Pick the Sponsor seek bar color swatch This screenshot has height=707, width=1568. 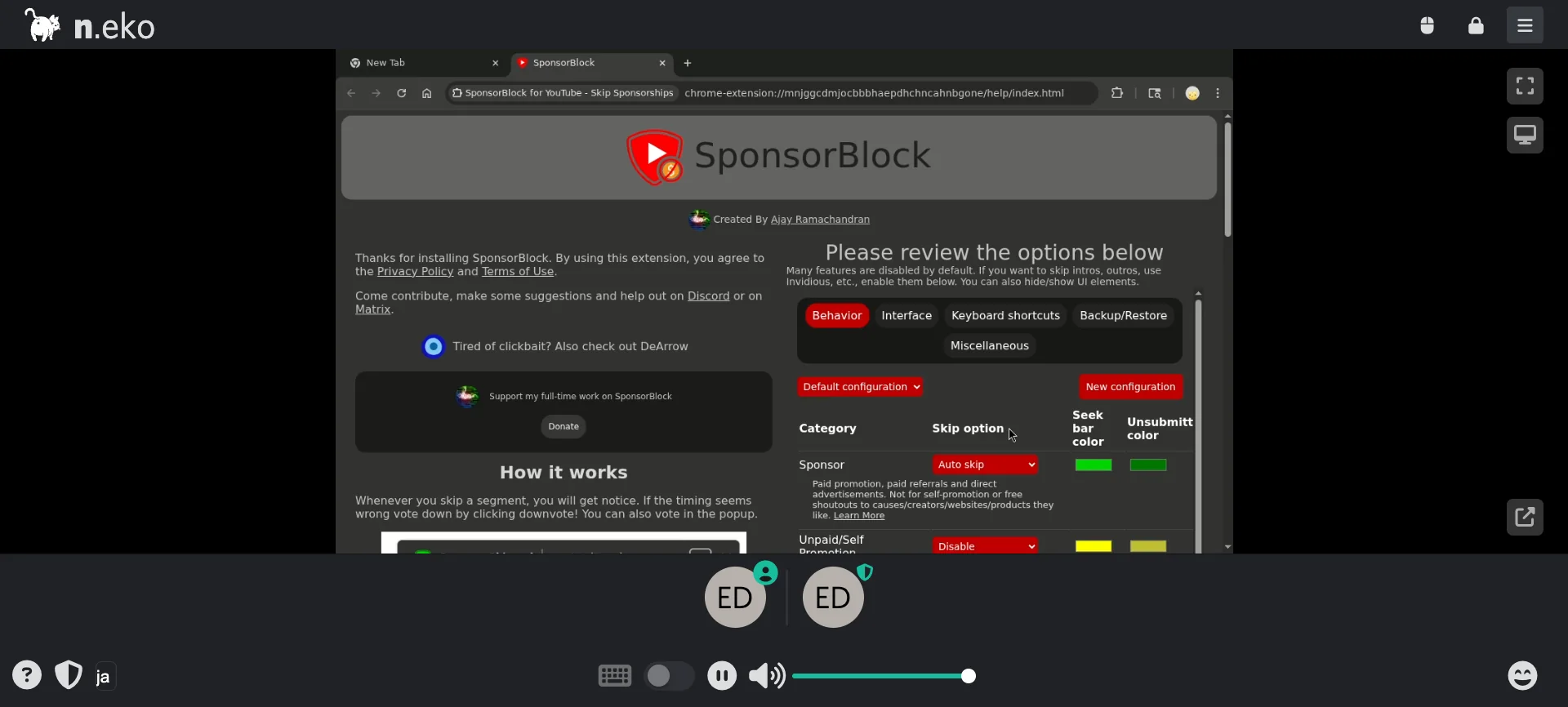pos(1094,465)
